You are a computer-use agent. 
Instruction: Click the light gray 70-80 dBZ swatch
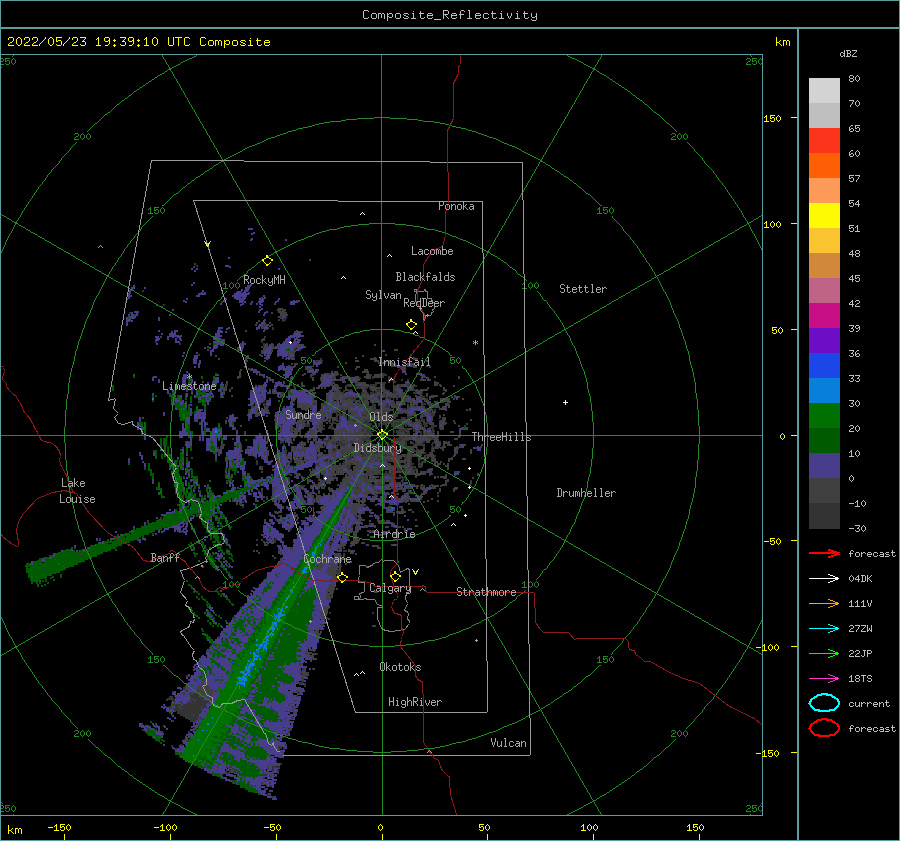pos(824,91)
